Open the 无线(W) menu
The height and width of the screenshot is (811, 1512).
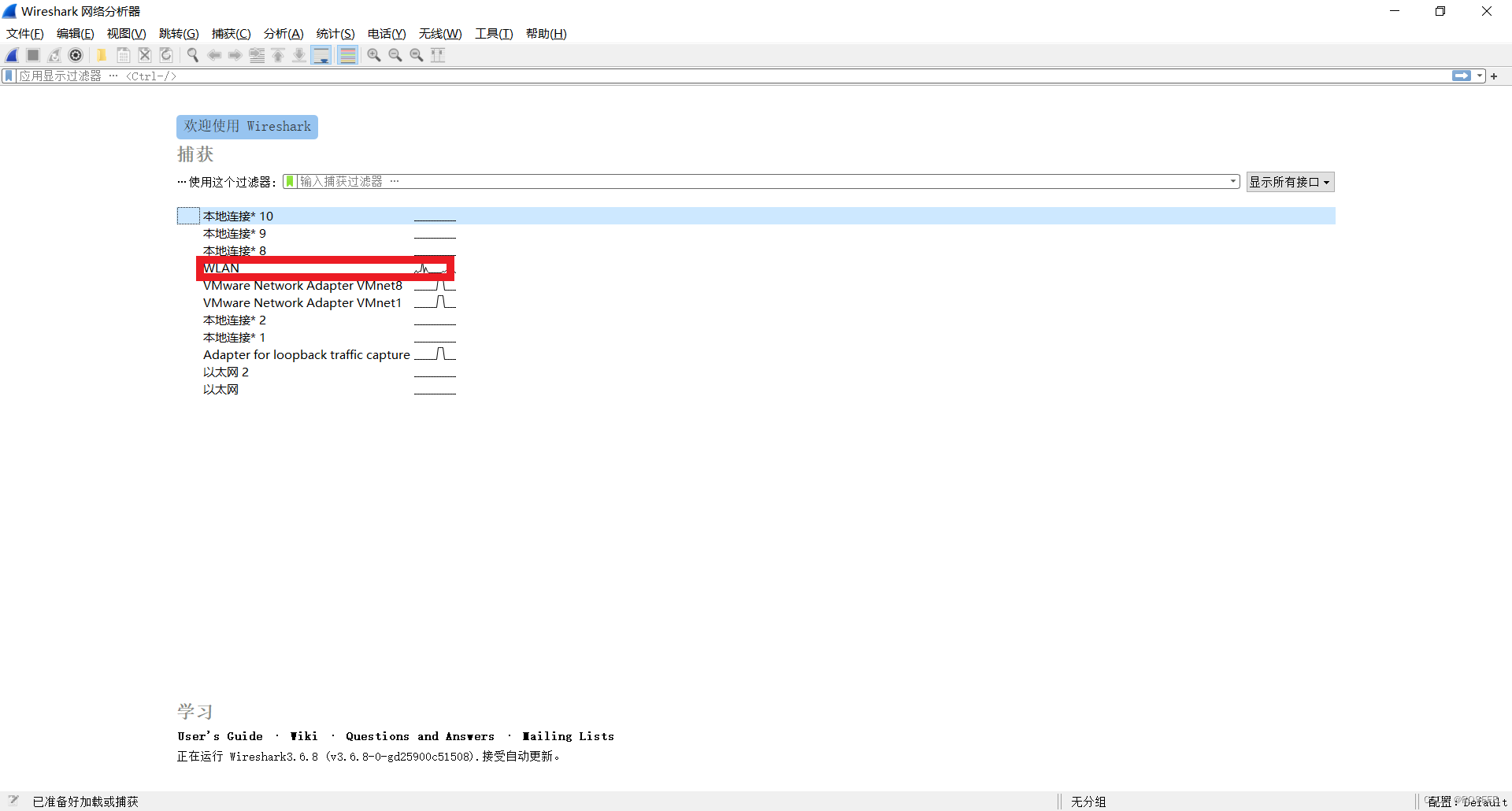440,34
